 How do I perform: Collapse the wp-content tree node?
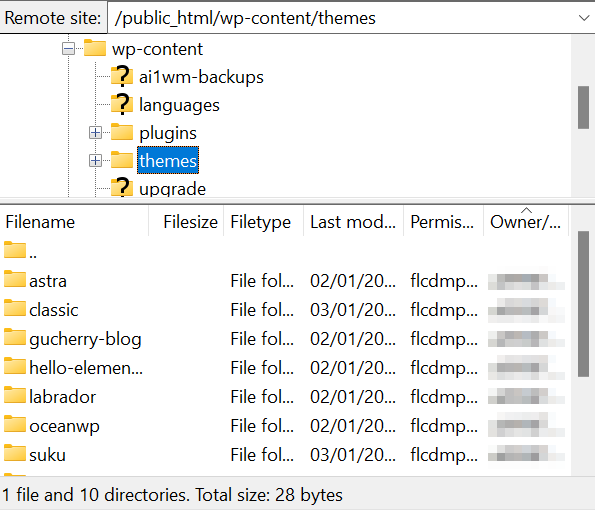(68, 49)
